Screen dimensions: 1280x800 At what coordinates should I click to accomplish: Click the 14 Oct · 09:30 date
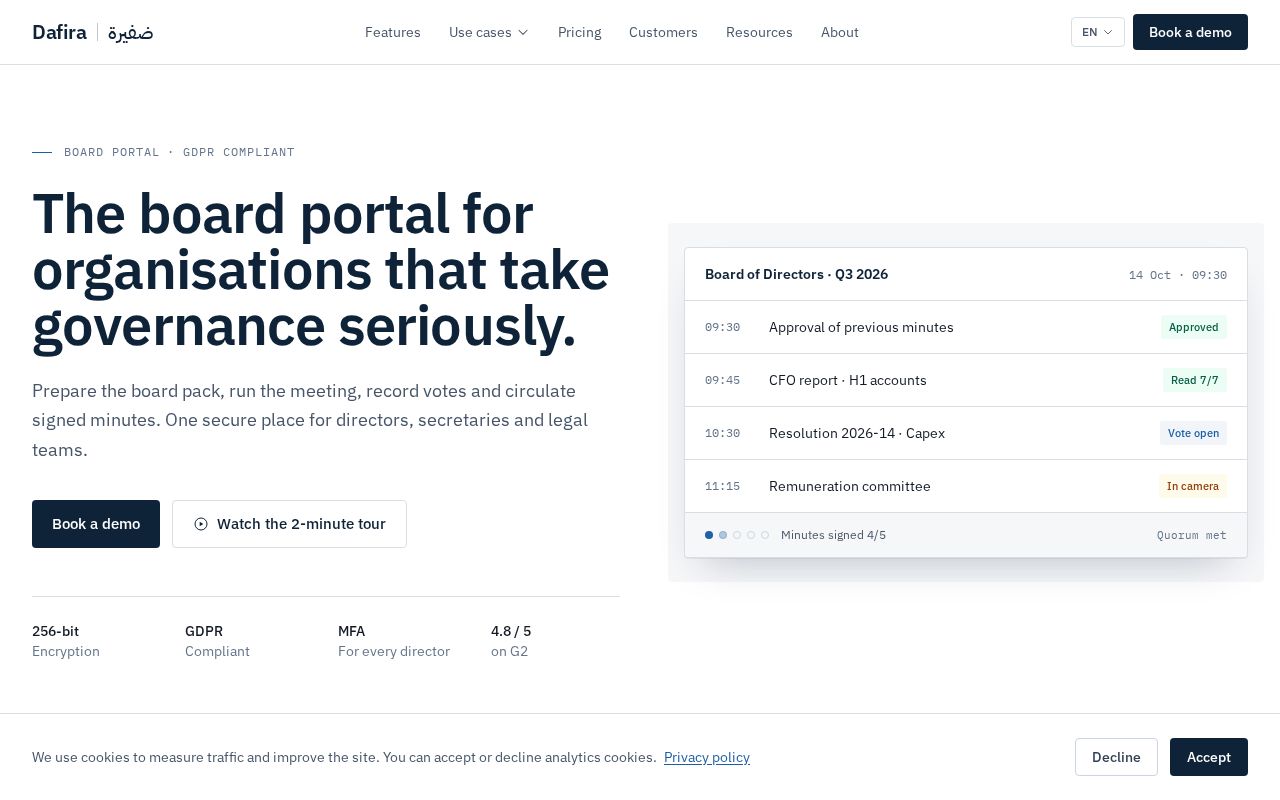tap(1178, 275)
